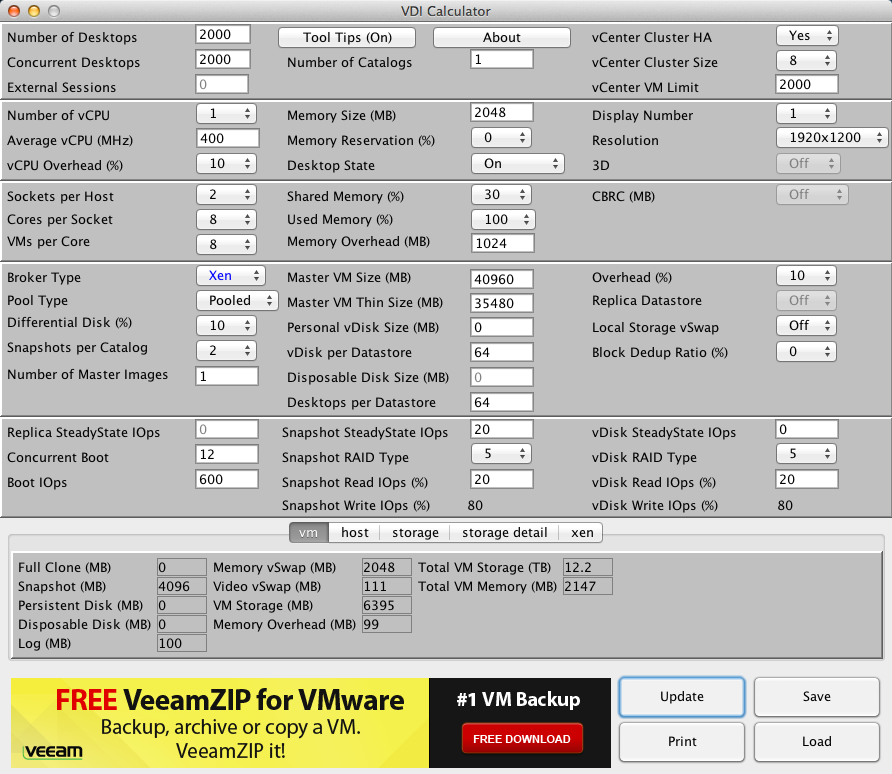Click the Snapshot Read IOps (%) field
The image size is (892, 774).
[502, 479]
